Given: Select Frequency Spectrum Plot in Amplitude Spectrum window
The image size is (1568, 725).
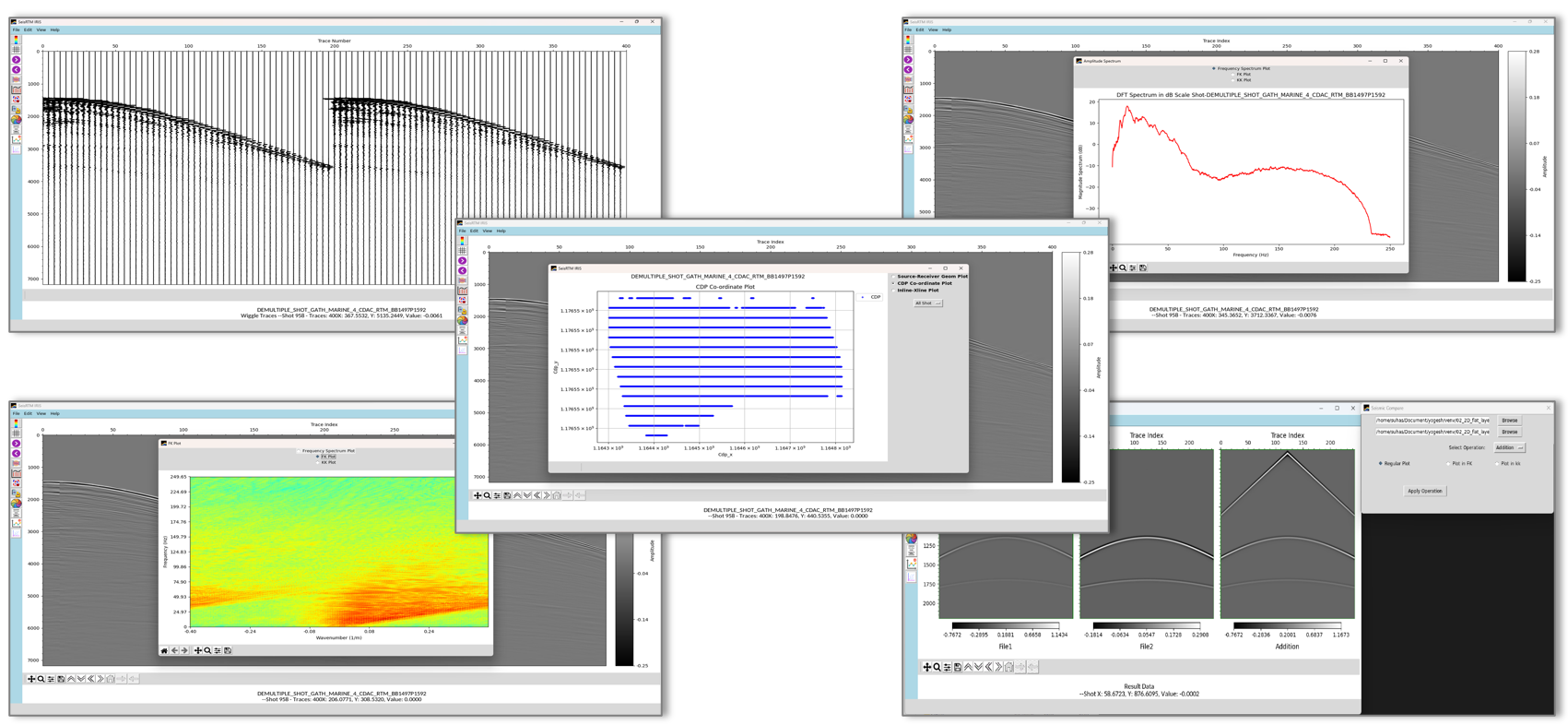Looking at the screenshot, I should click(1241, 68).
